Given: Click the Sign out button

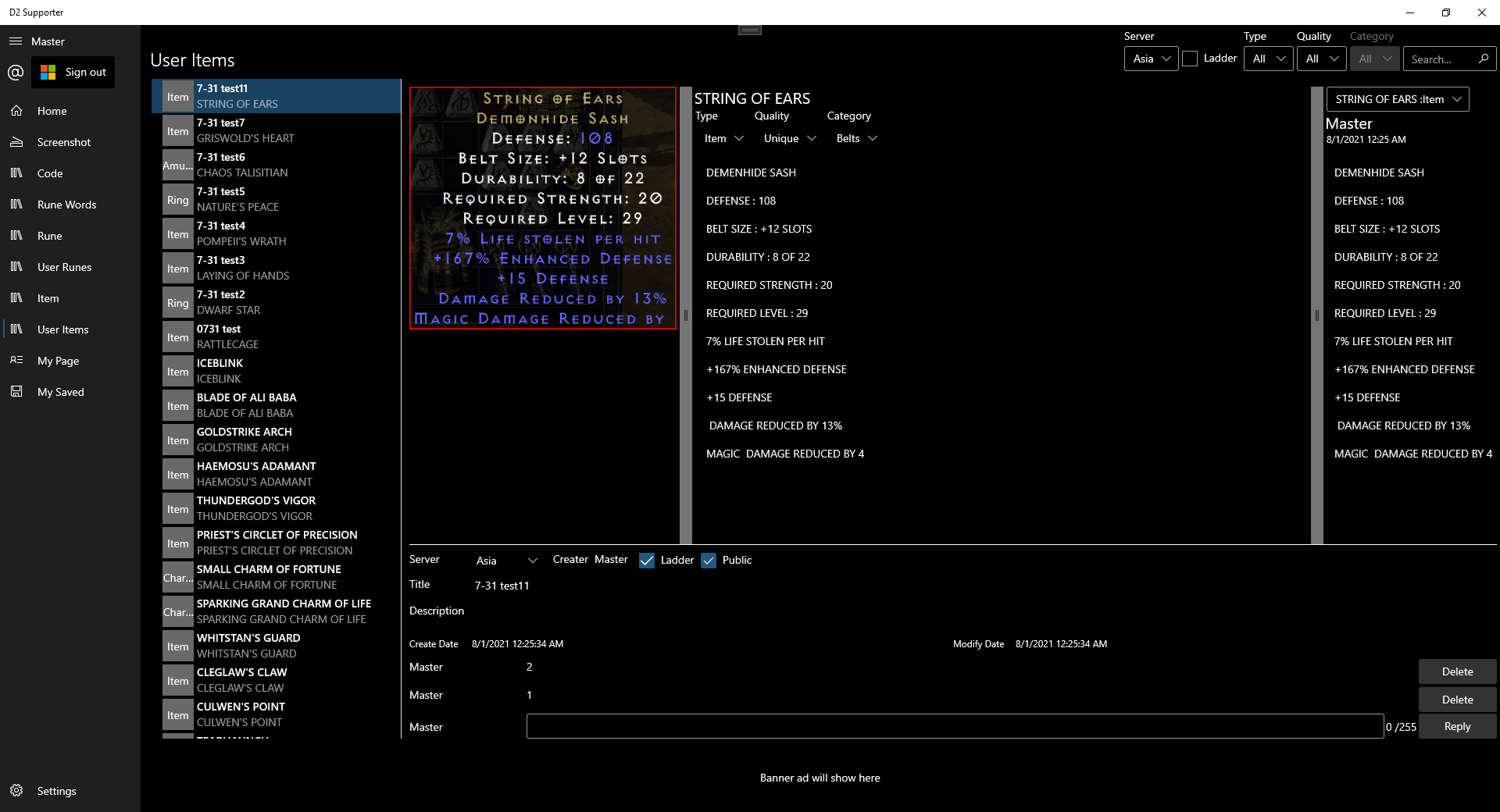Looking at the screenshot, I should (x=73, y=72).
